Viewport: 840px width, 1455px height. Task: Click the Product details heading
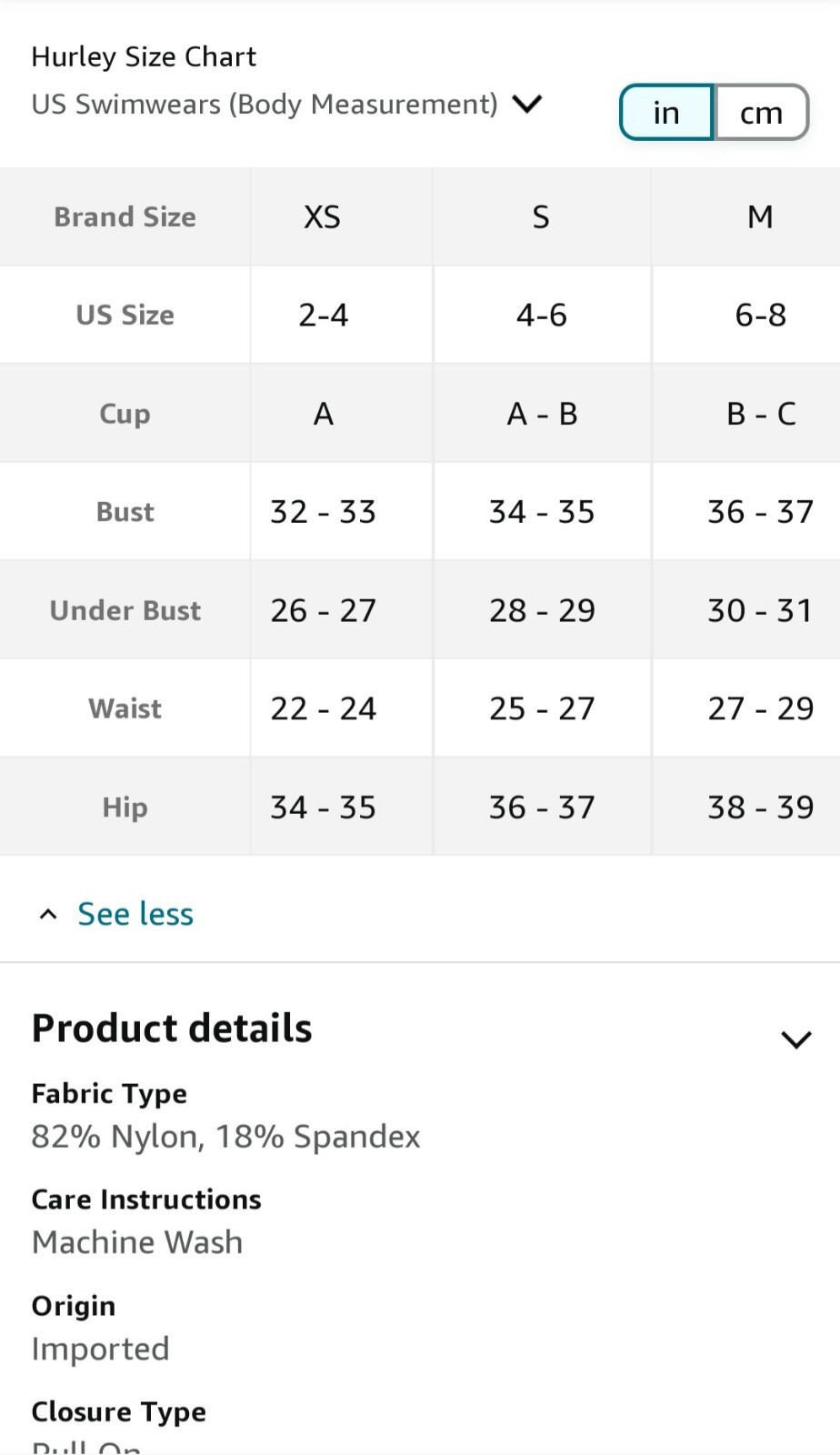[172, 1029]
